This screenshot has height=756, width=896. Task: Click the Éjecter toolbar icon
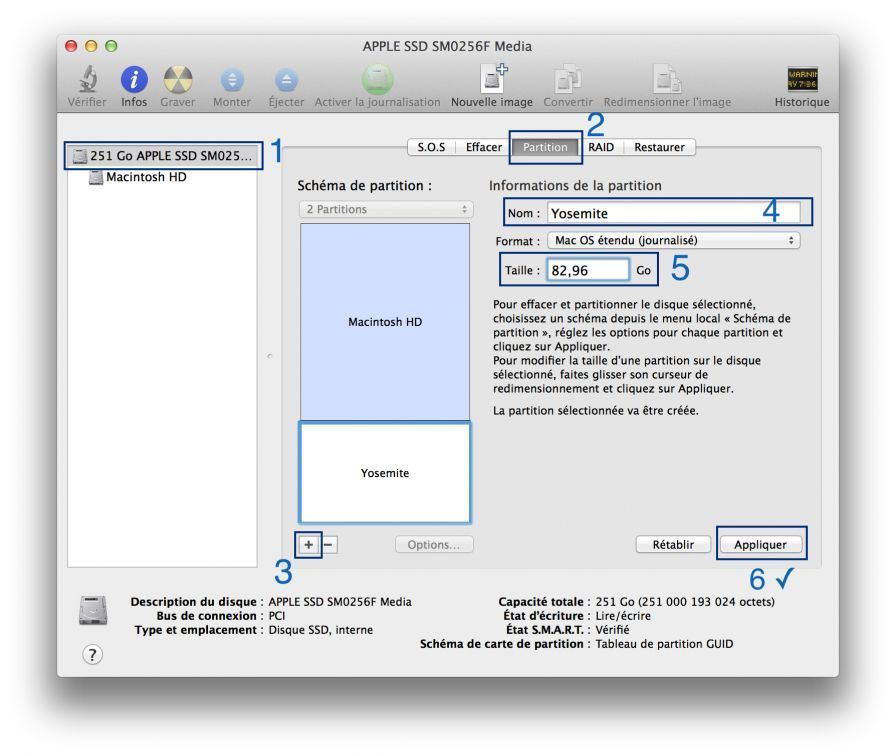point(286,80)
